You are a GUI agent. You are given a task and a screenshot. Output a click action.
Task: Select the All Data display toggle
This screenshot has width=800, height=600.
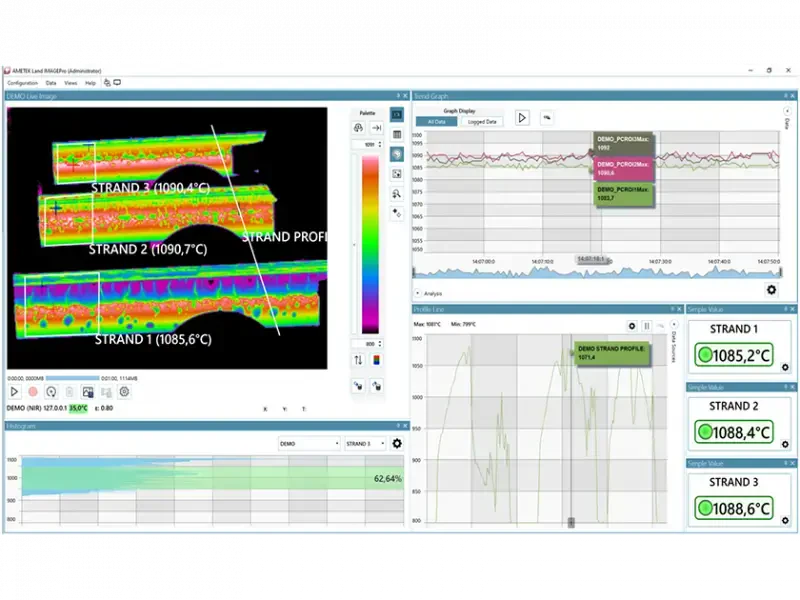(436, 121)
